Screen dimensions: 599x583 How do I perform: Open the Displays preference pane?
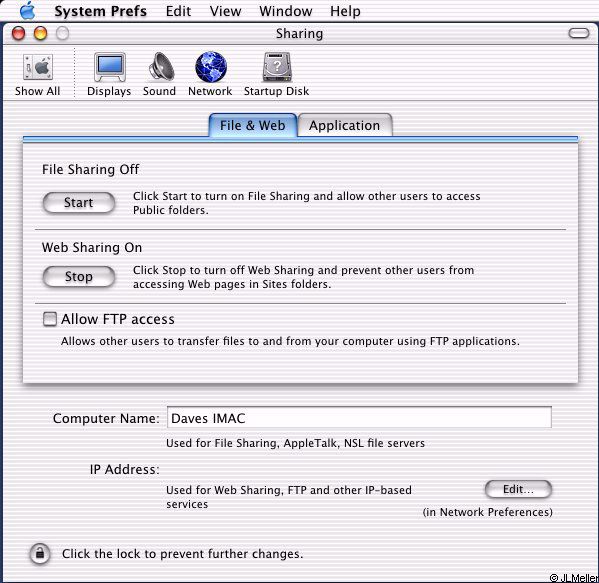coord(110,67)
